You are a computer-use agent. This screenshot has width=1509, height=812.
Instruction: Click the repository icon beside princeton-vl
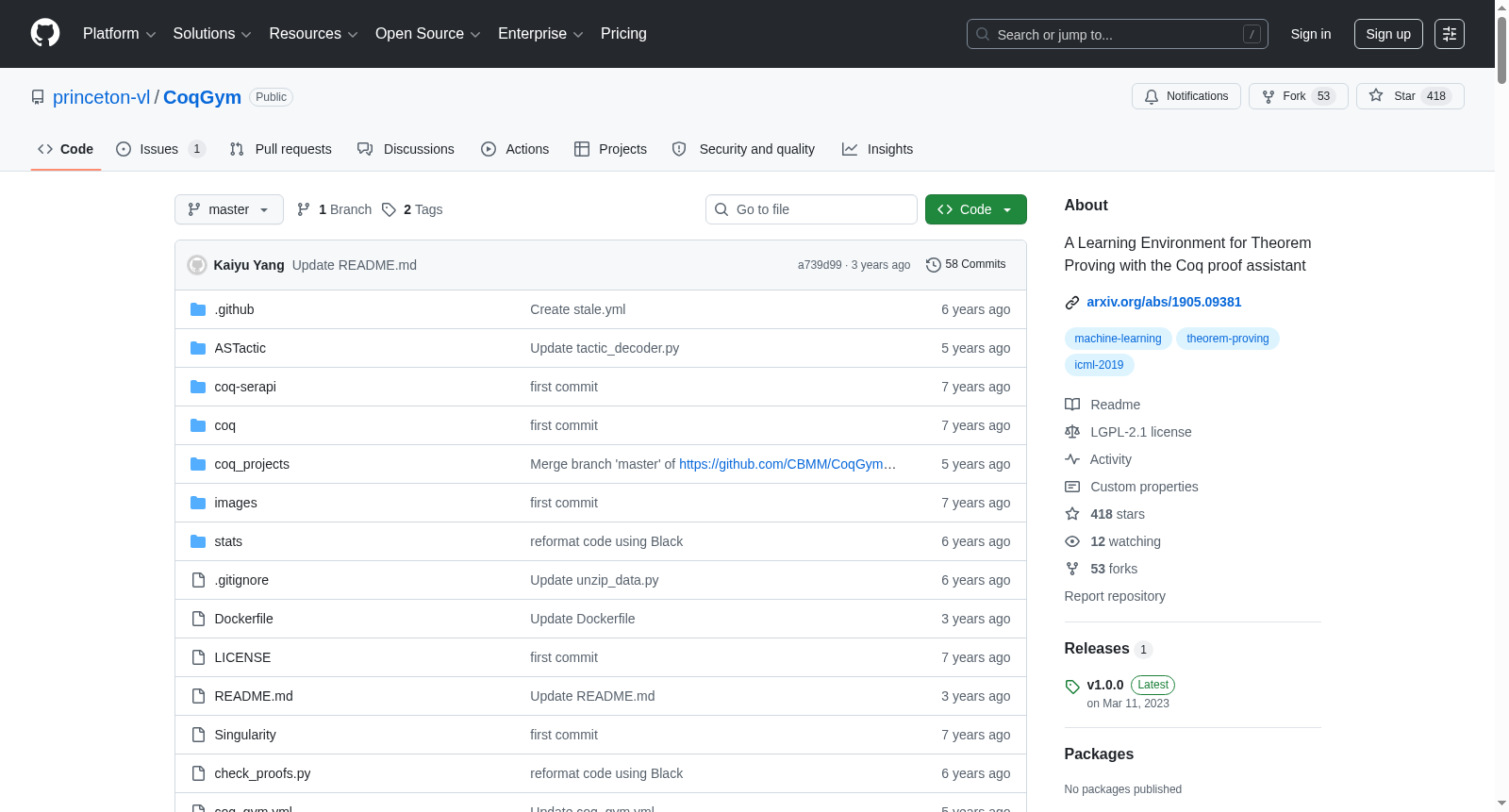(x=38, y=97)
